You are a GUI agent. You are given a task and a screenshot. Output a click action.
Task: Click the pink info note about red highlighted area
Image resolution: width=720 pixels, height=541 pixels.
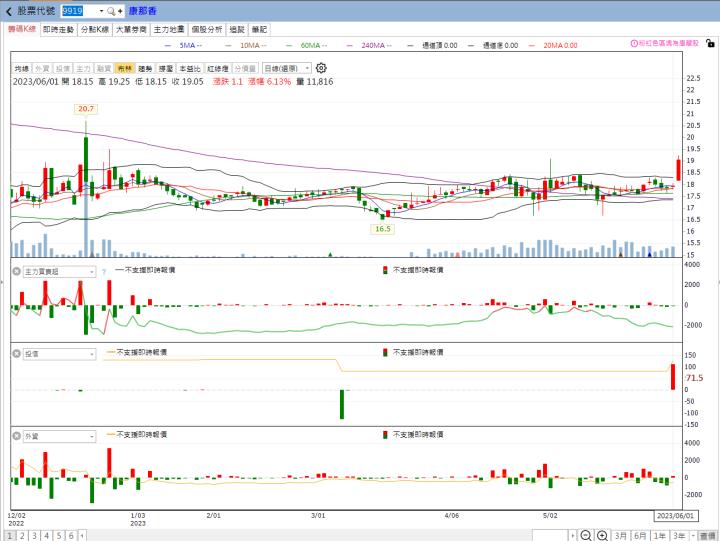point(665,43)
